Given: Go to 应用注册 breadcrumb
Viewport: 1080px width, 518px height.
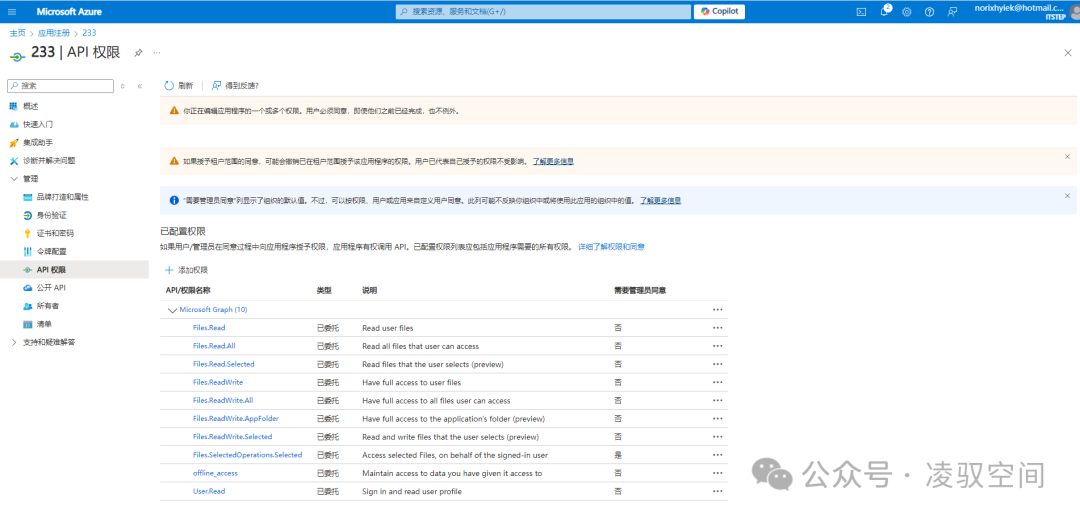Looking at the screenshot, I should coord(54,32).
